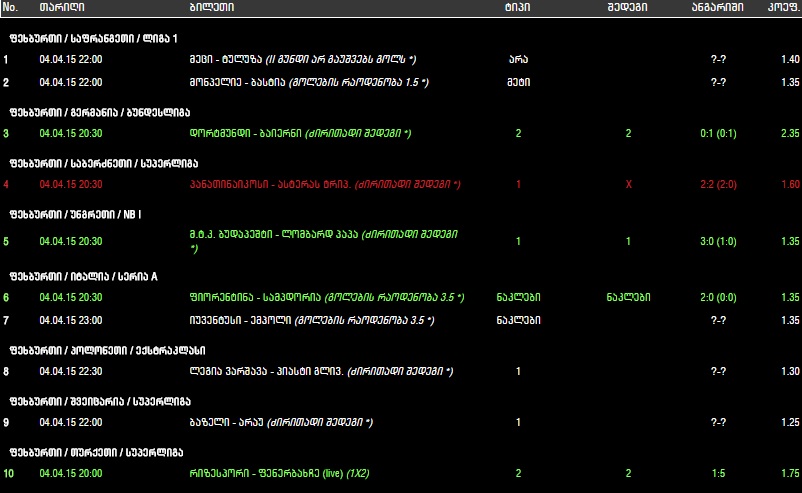Click the odds value 1.75
The height and width of the screenshot is (493, 802).
click(x=790, y=474)
